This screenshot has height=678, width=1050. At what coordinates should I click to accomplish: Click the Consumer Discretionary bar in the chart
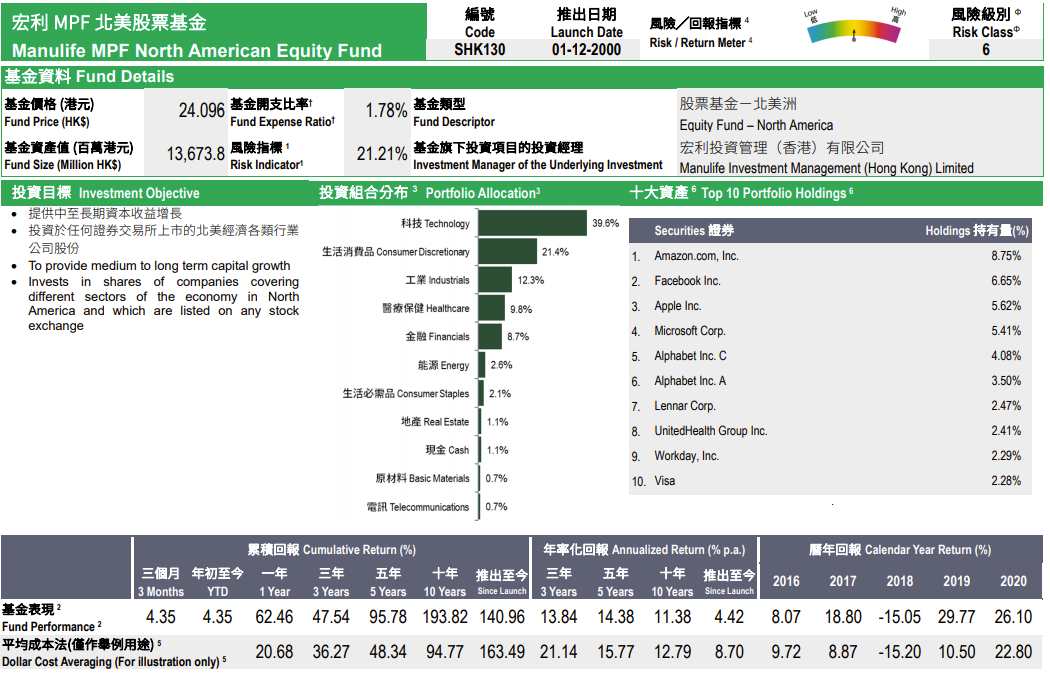coord(508,251)
